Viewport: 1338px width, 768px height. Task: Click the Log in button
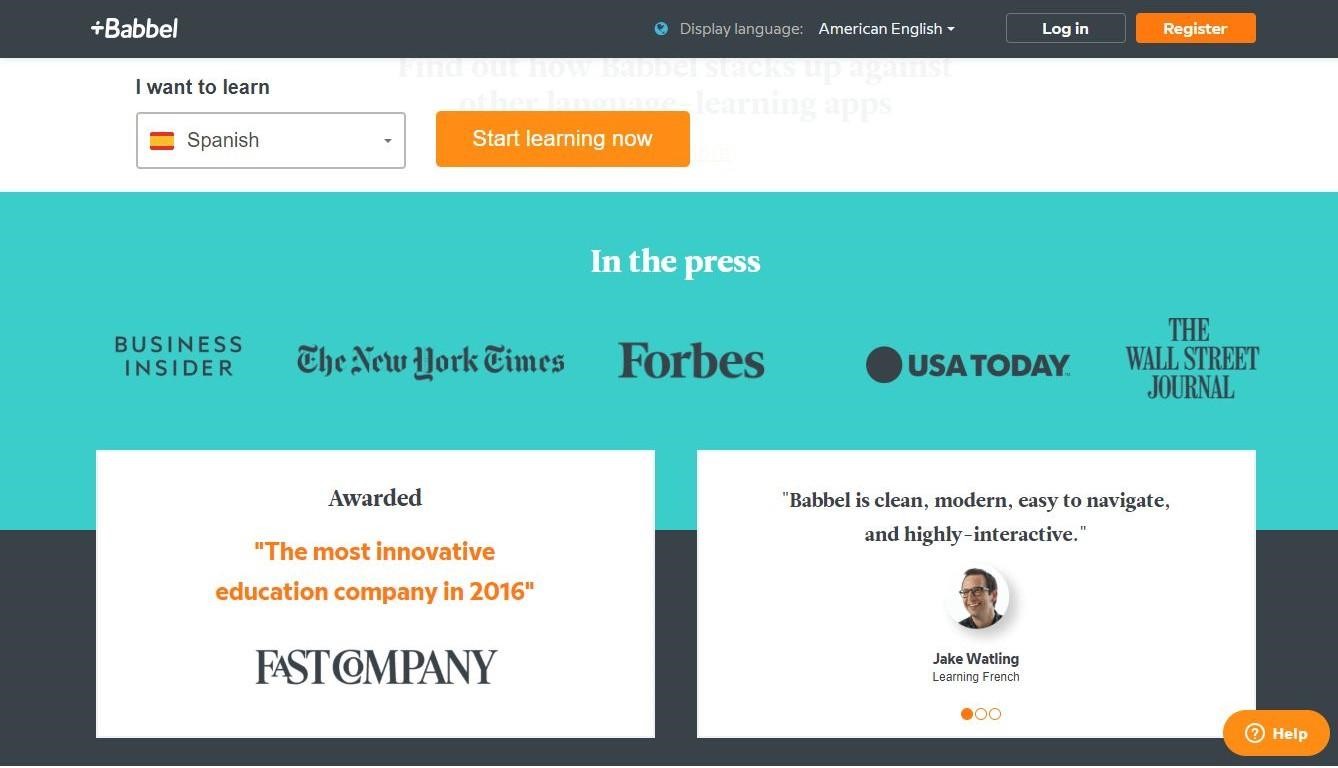click(x=1065, y=28)
